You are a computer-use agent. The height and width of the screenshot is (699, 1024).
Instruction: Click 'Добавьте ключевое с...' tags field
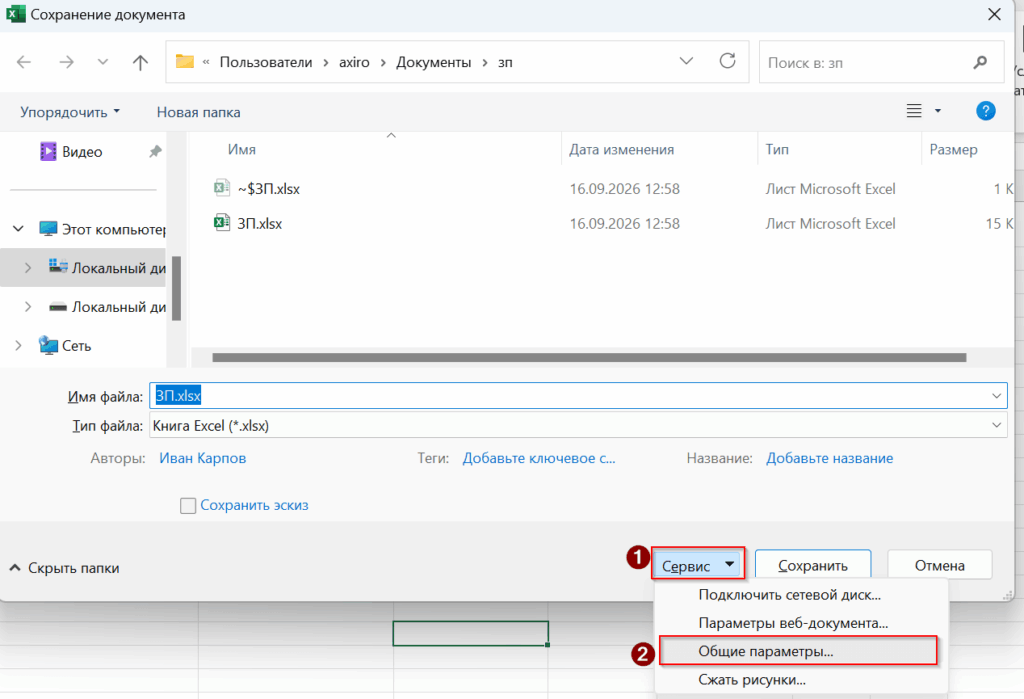pyautogui.click(x=539, y=458)
